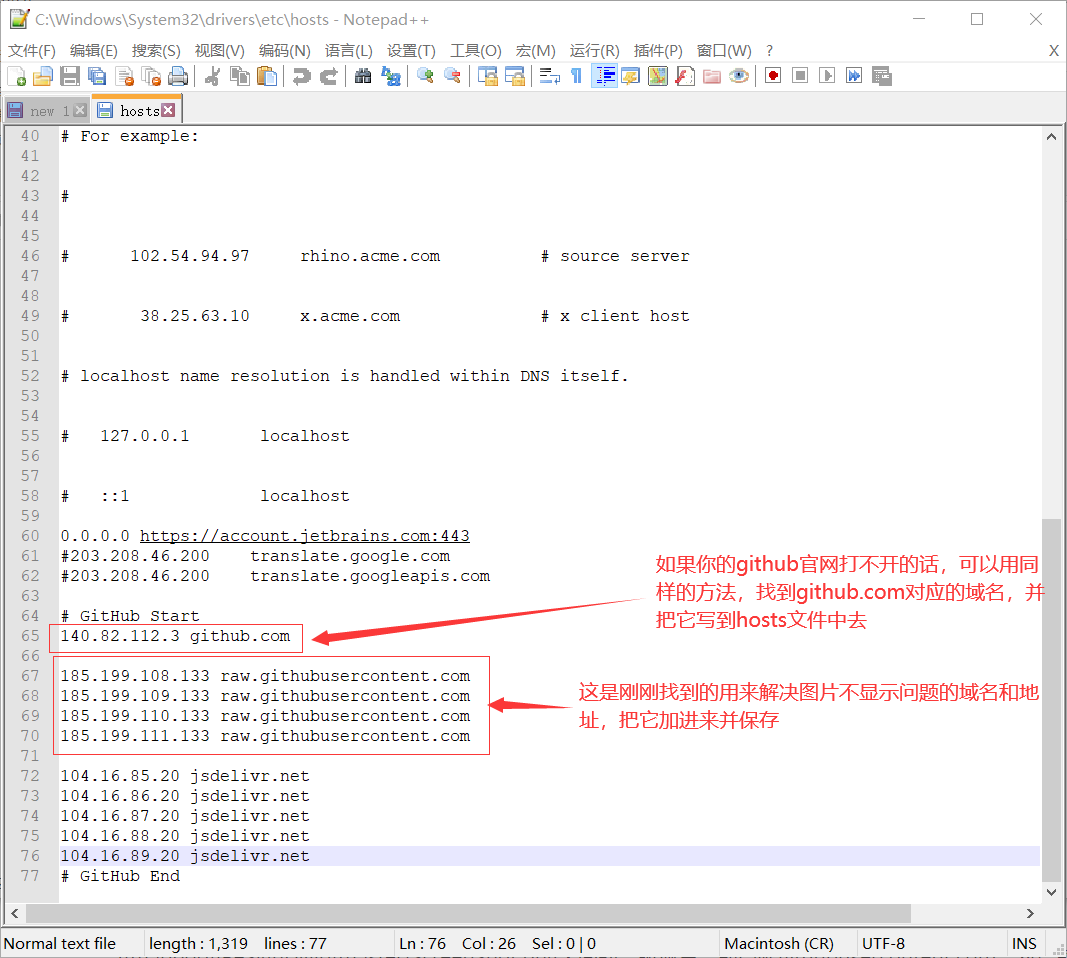Open the Find dialog via binoculars icon
Screen dimensions: 1067x958
363,76
